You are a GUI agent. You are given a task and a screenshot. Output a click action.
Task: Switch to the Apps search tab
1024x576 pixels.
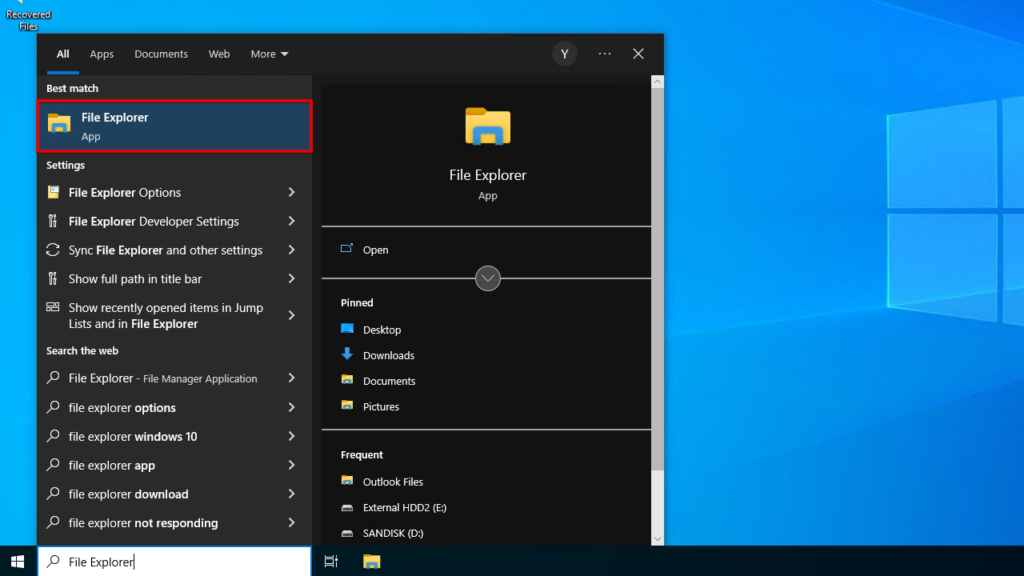(101, 54)
